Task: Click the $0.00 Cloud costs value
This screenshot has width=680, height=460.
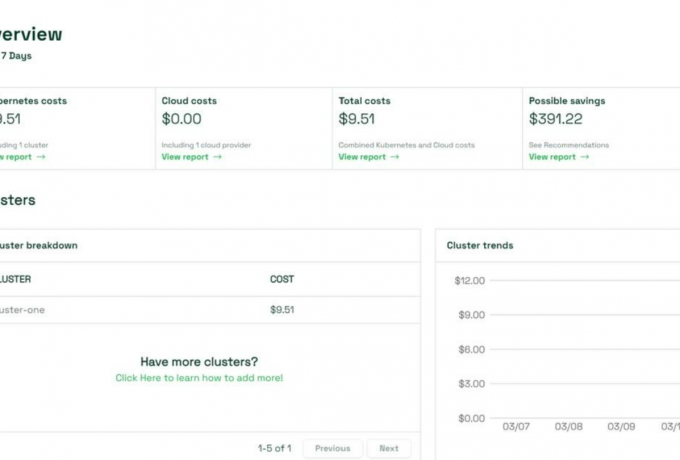Action: point(181,119)
